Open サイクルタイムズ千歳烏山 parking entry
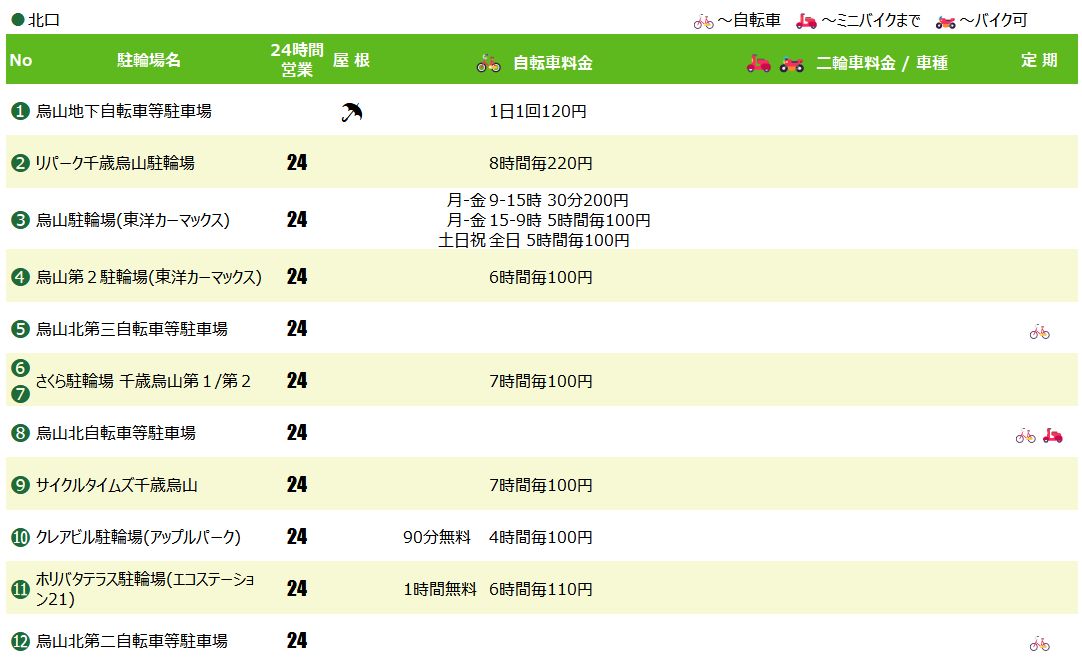The width and height of the screenshot is (1082, 671). [x=117, y=485]
